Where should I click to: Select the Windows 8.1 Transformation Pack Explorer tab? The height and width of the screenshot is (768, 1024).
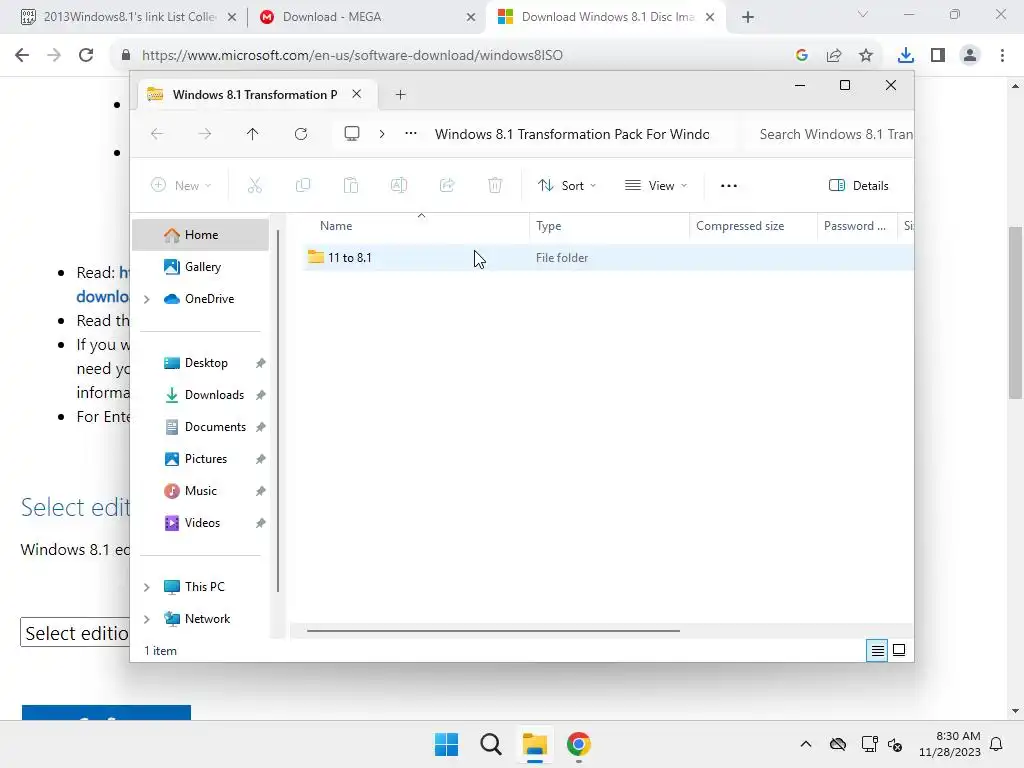tap(255, 95)
